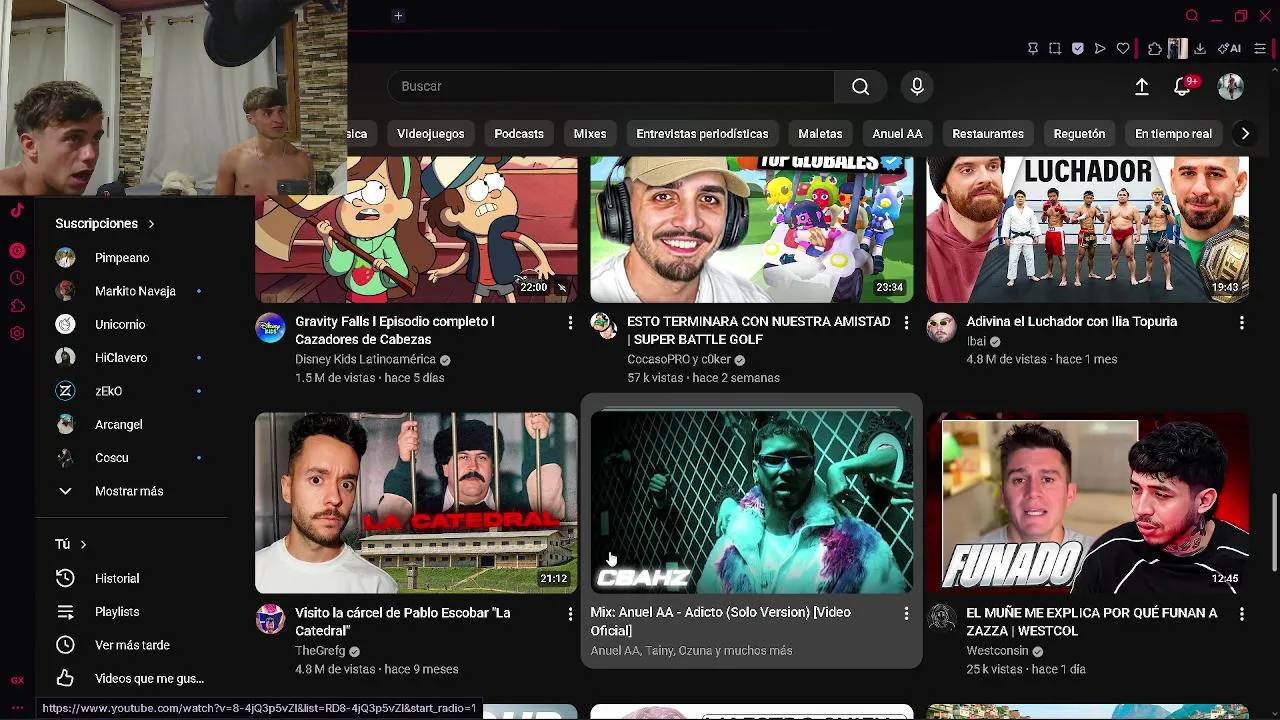The height and width of the screenshot is (720, 1280).
Task: Open the browser downloads icon
Action: 1200,48
